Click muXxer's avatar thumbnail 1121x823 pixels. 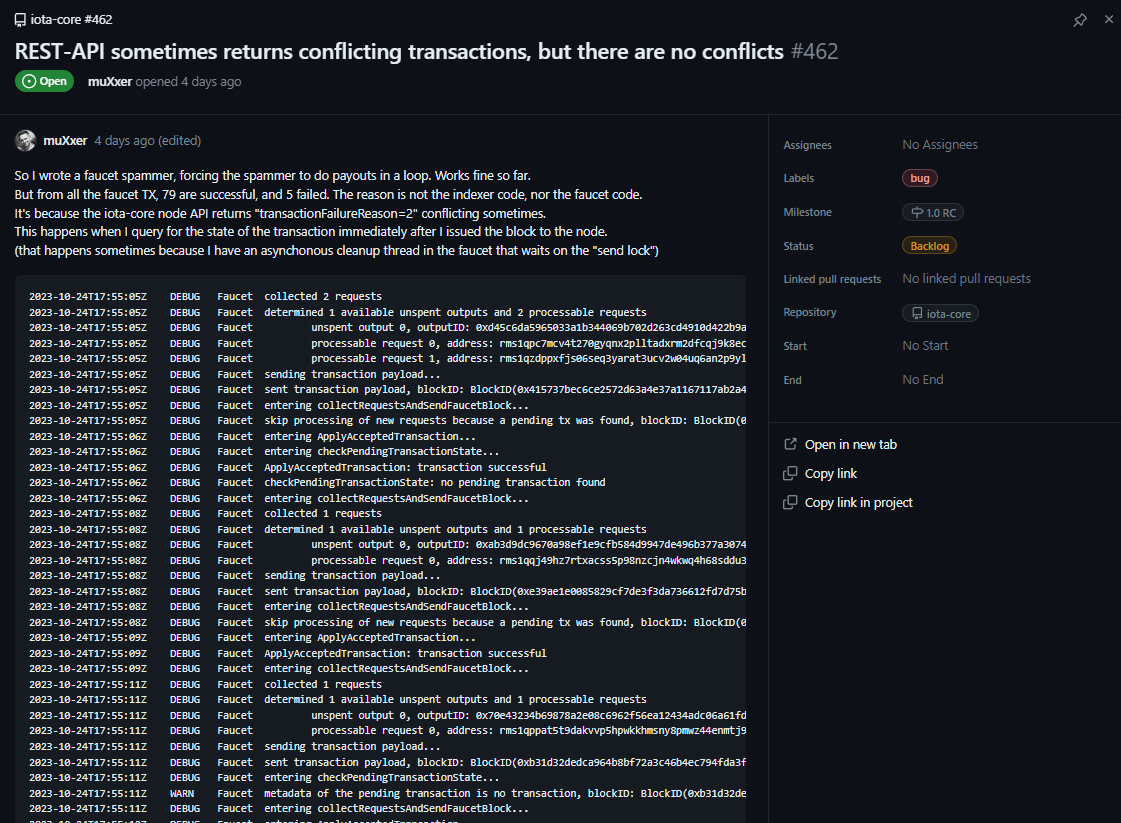click(x=26, y=140)
